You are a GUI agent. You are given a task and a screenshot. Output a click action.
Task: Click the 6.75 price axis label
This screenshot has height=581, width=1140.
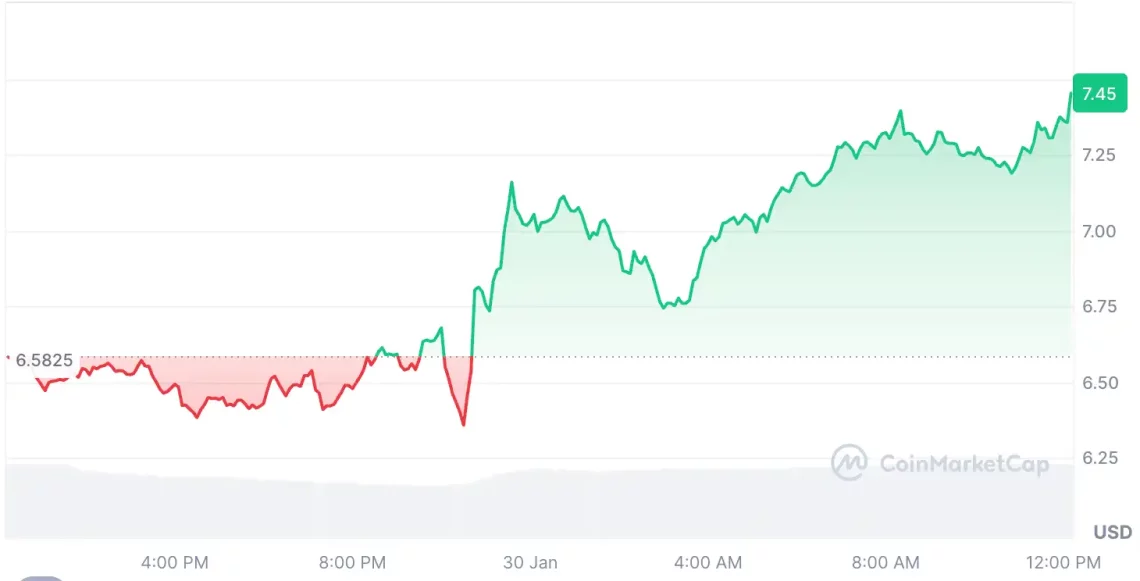(1098, 306)
